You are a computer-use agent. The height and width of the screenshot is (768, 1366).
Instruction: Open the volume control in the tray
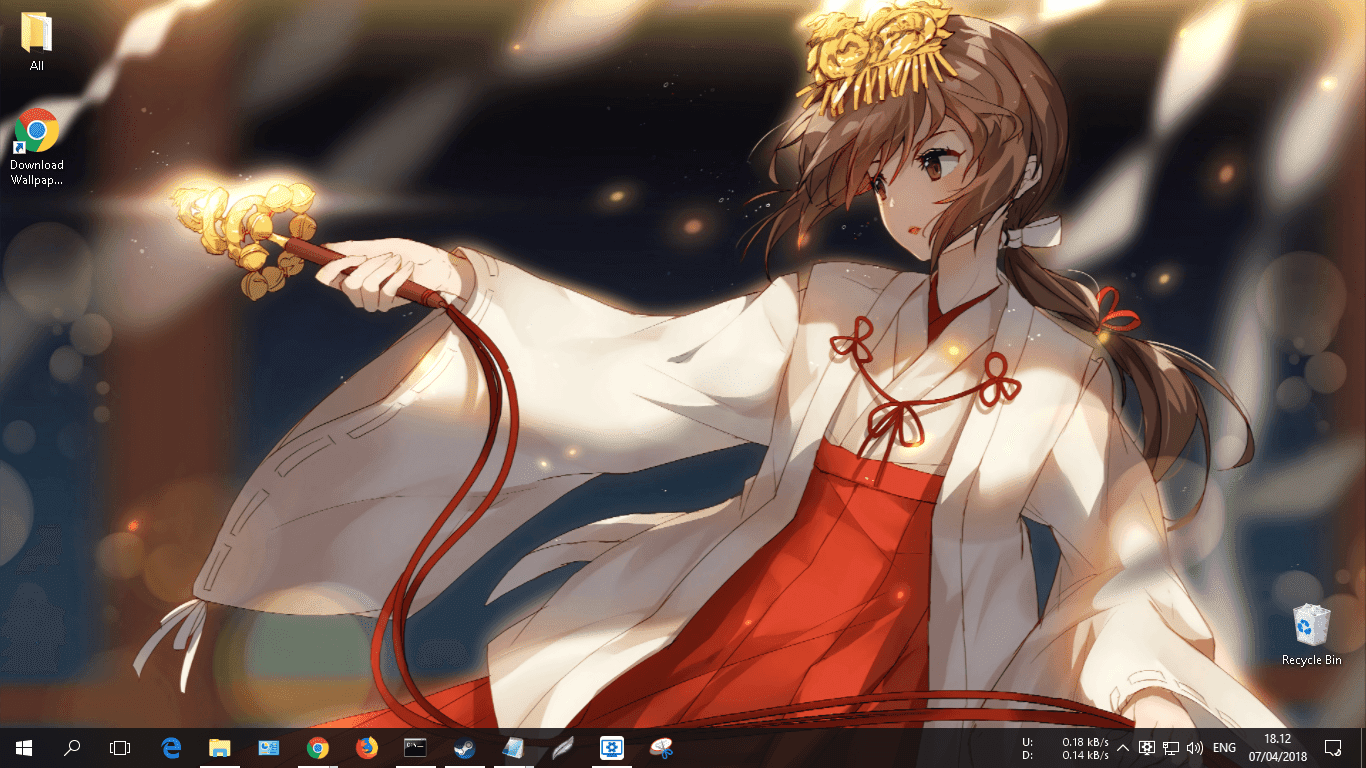click(1195, 747)
